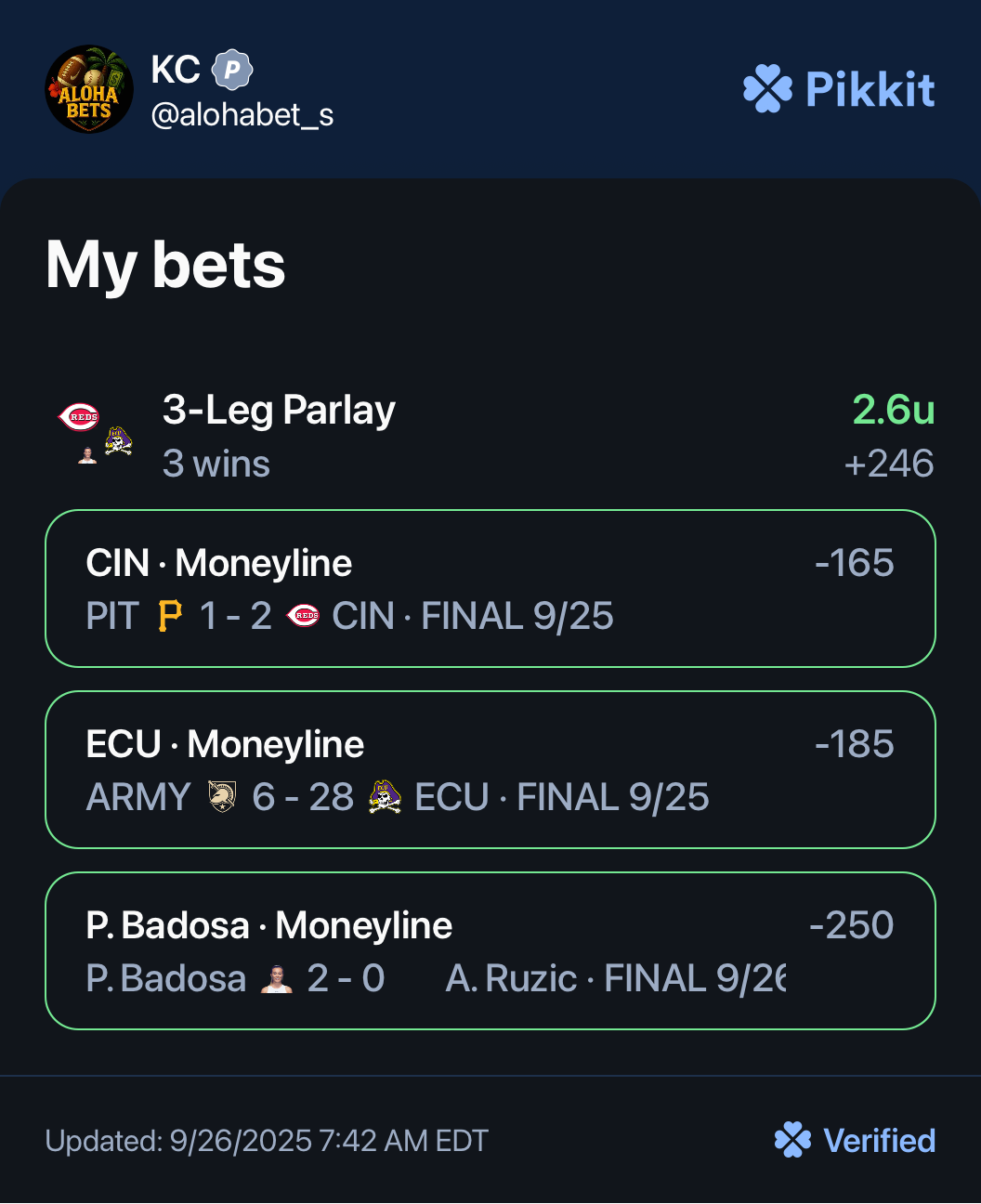Click the Updated timestamp text
Screen dimensions: 981x1204
tap(267, 1141)
